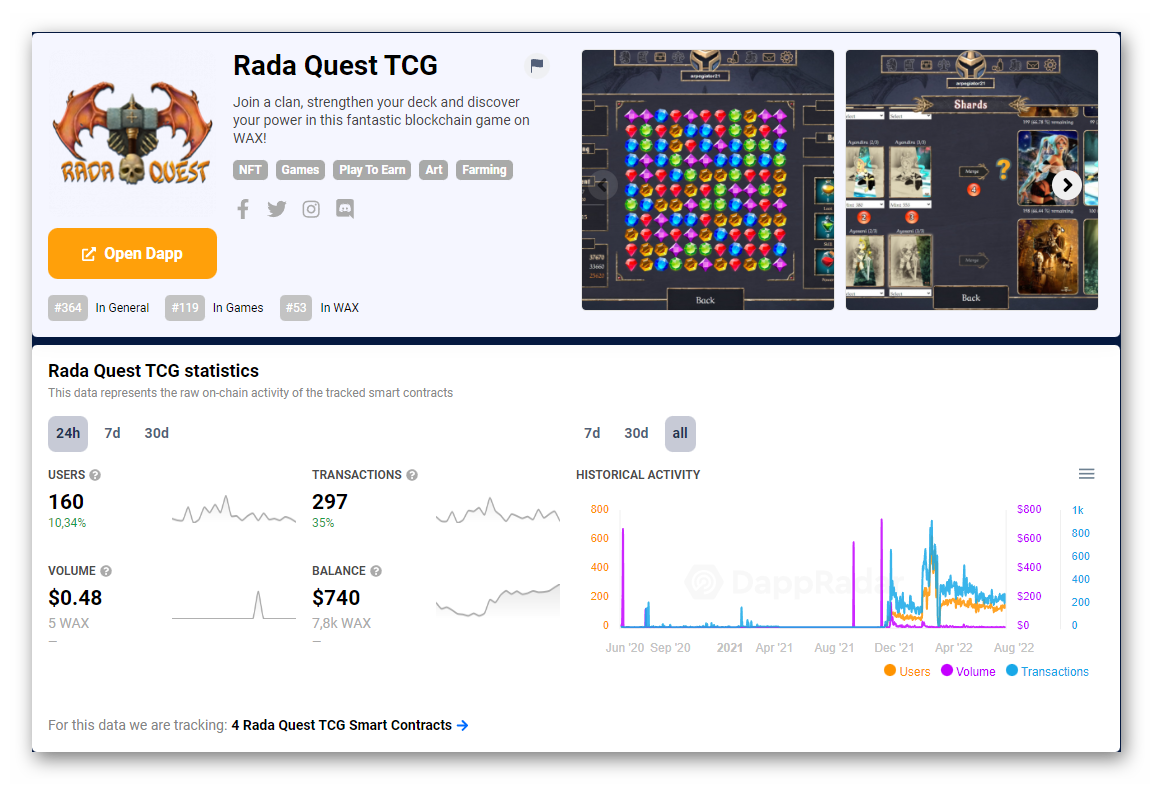Open the Shards cards screenshot

coord(971,180)
